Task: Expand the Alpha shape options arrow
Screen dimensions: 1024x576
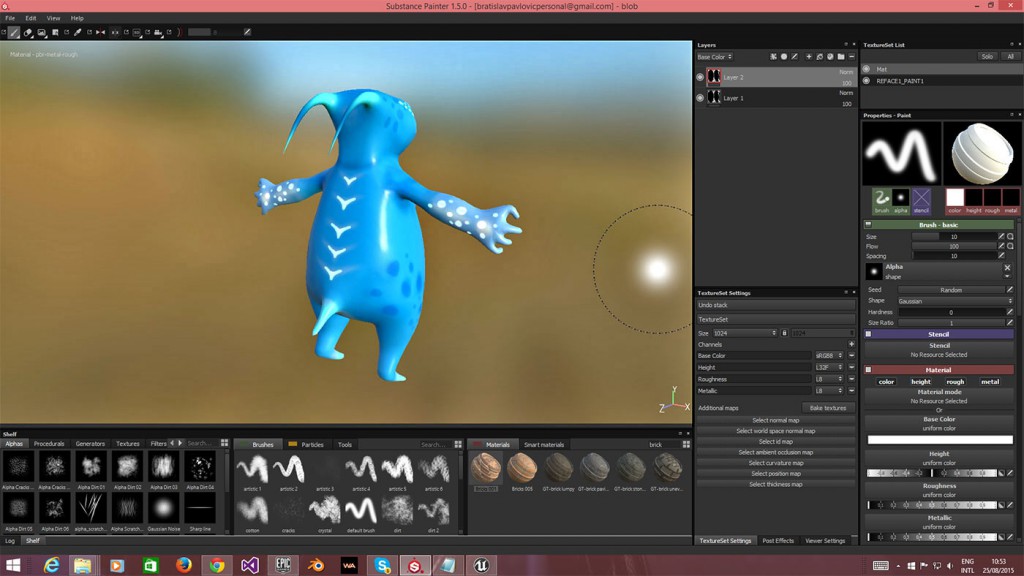Action: 1007,276
